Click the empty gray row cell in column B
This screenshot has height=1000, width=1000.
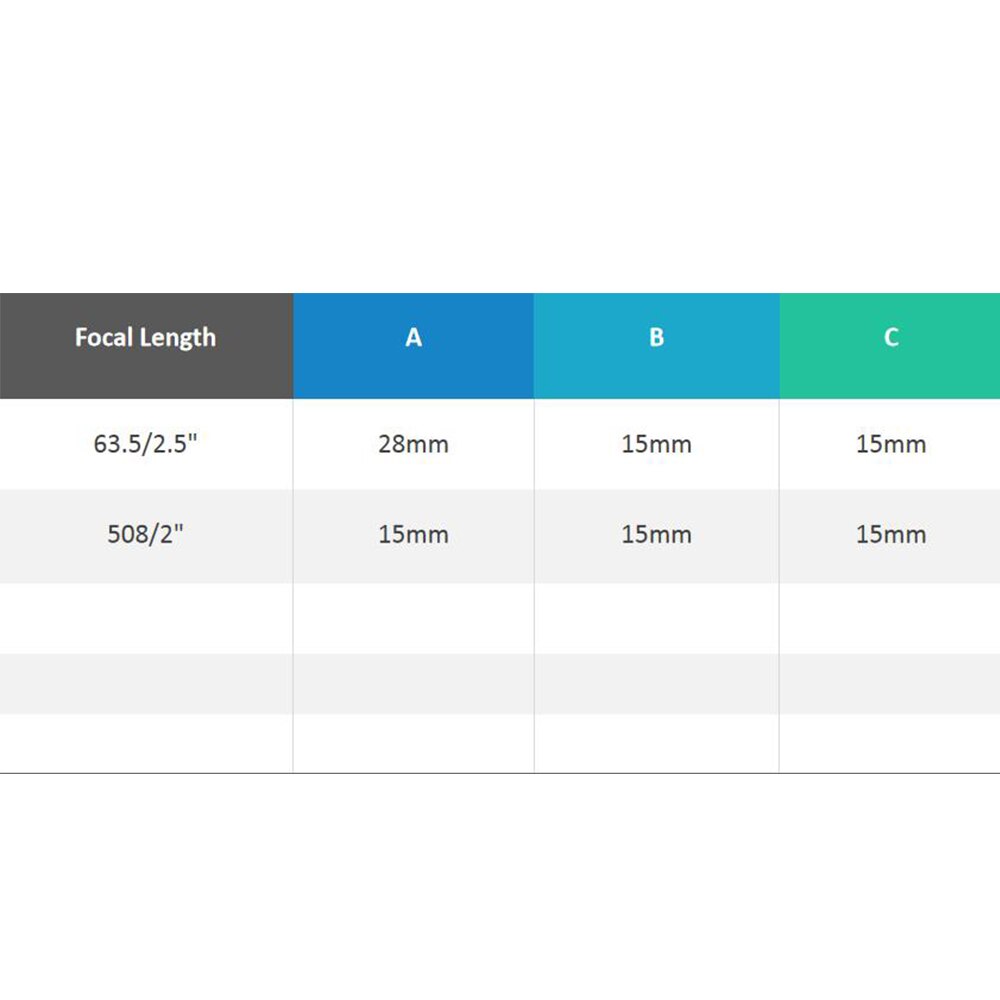click(x=656, y=684)
